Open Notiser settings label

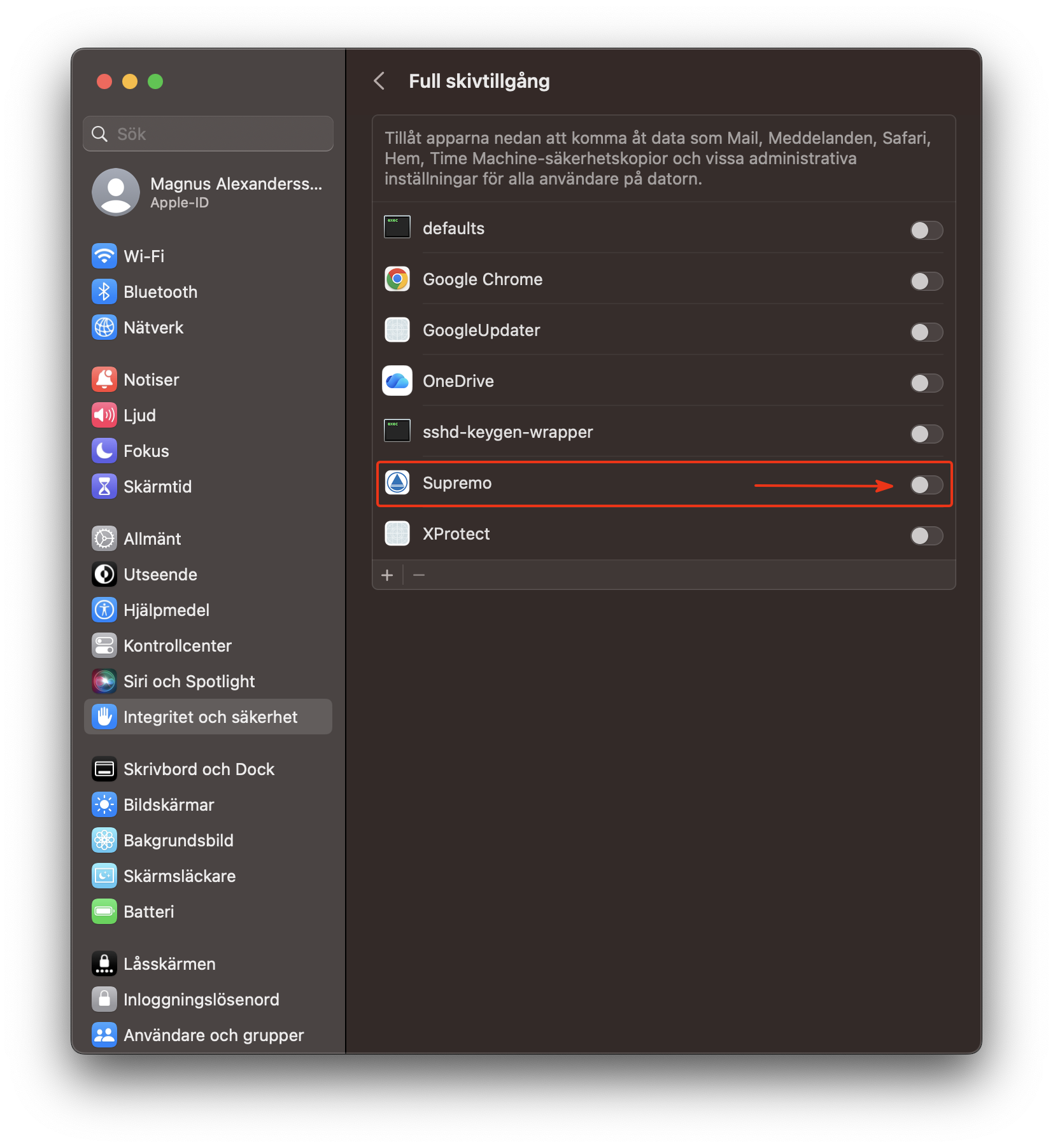(152, 380)
